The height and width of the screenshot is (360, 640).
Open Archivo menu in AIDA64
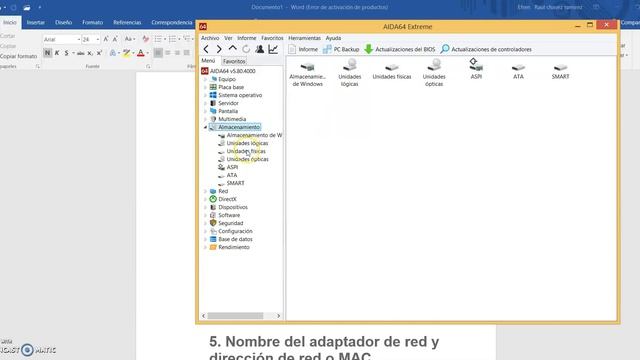[x=210, y=38]
